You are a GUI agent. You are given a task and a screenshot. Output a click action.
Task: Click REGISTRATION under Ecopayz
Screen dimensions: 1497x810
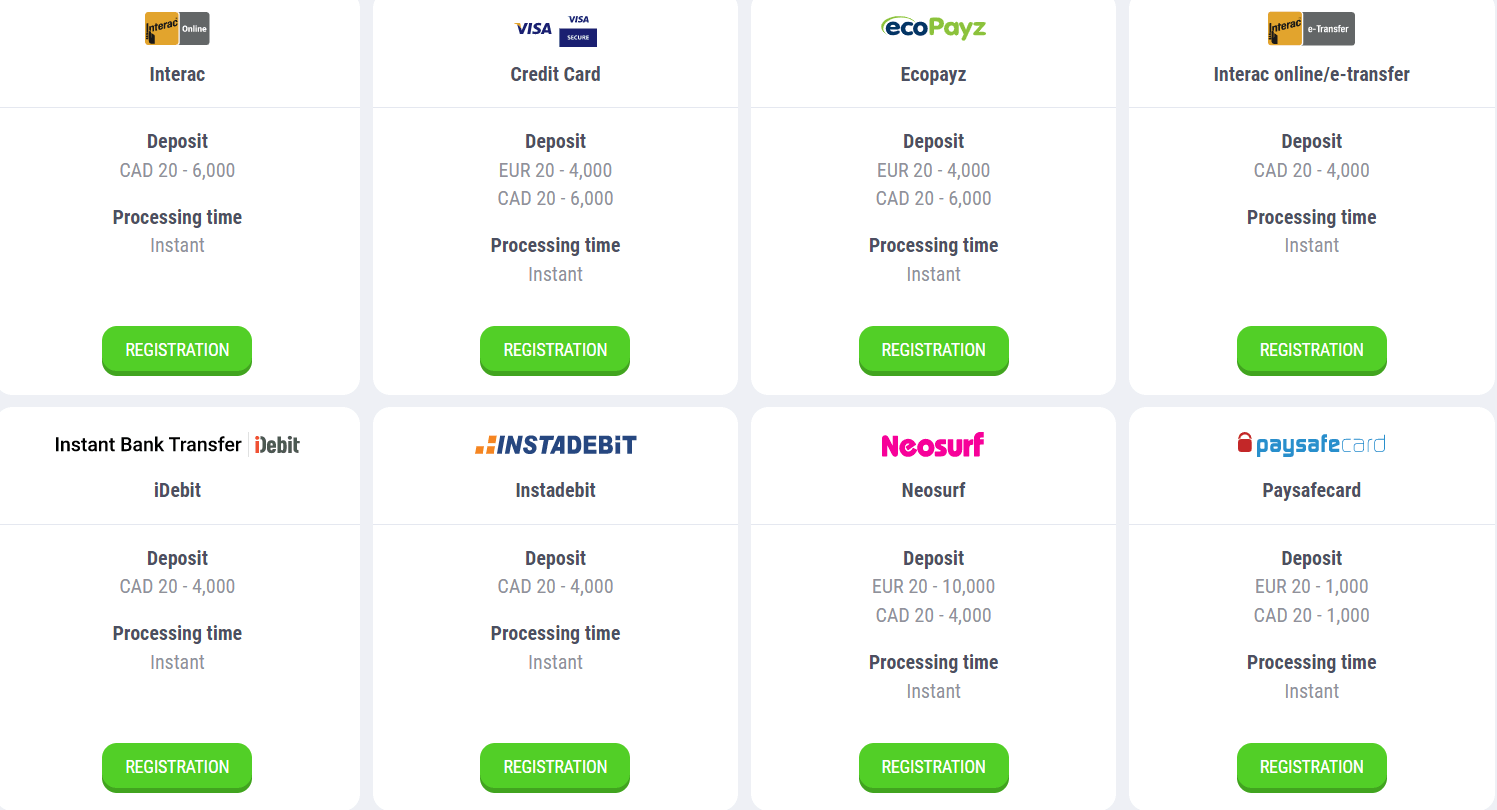(933, 350)
